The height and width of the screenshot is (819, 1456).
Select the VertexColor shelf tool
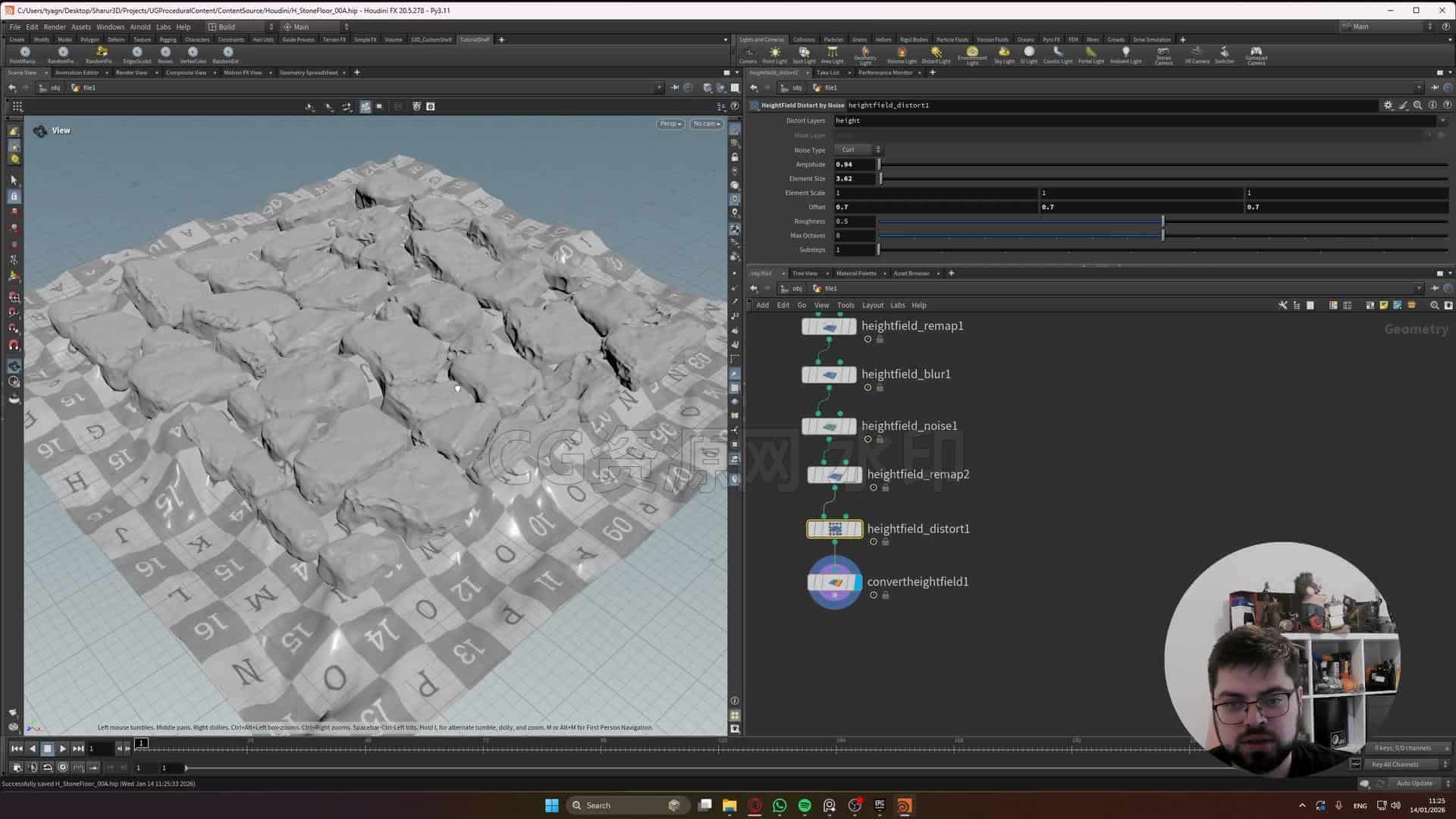193,55
